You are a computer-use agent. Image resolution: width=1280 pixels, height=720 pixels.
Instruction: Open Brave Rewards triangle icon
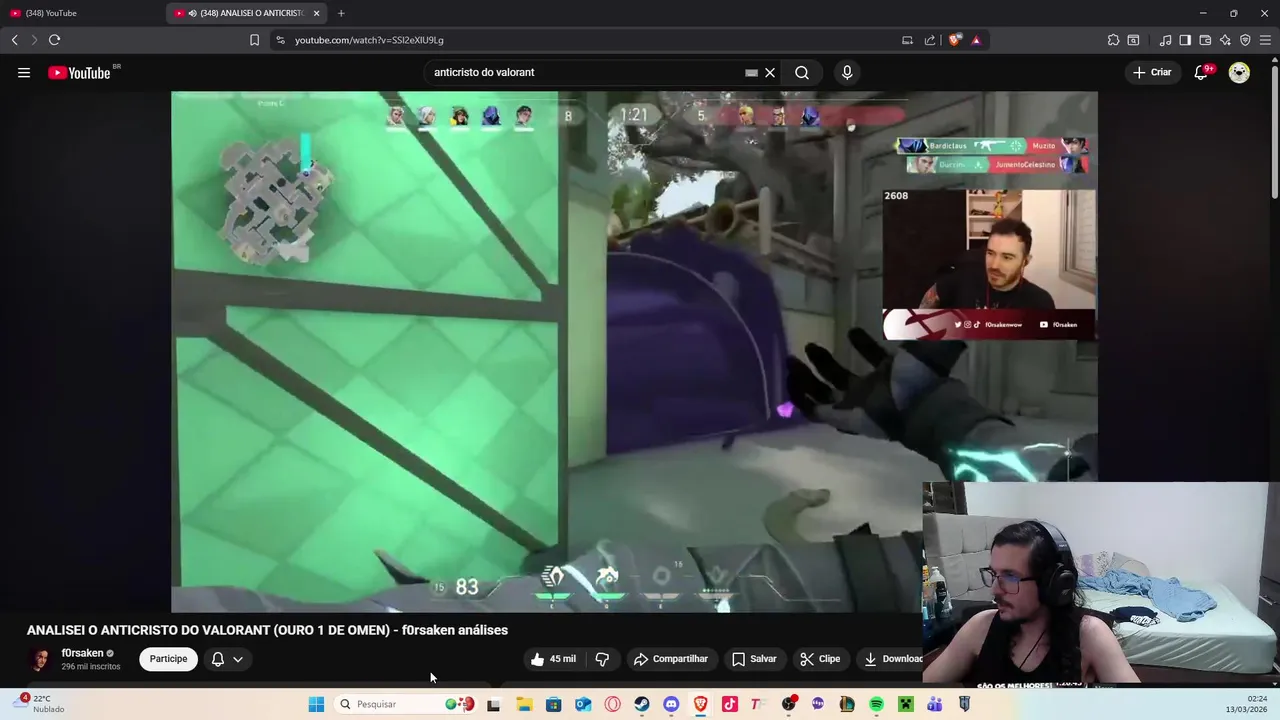click(976, 40)
